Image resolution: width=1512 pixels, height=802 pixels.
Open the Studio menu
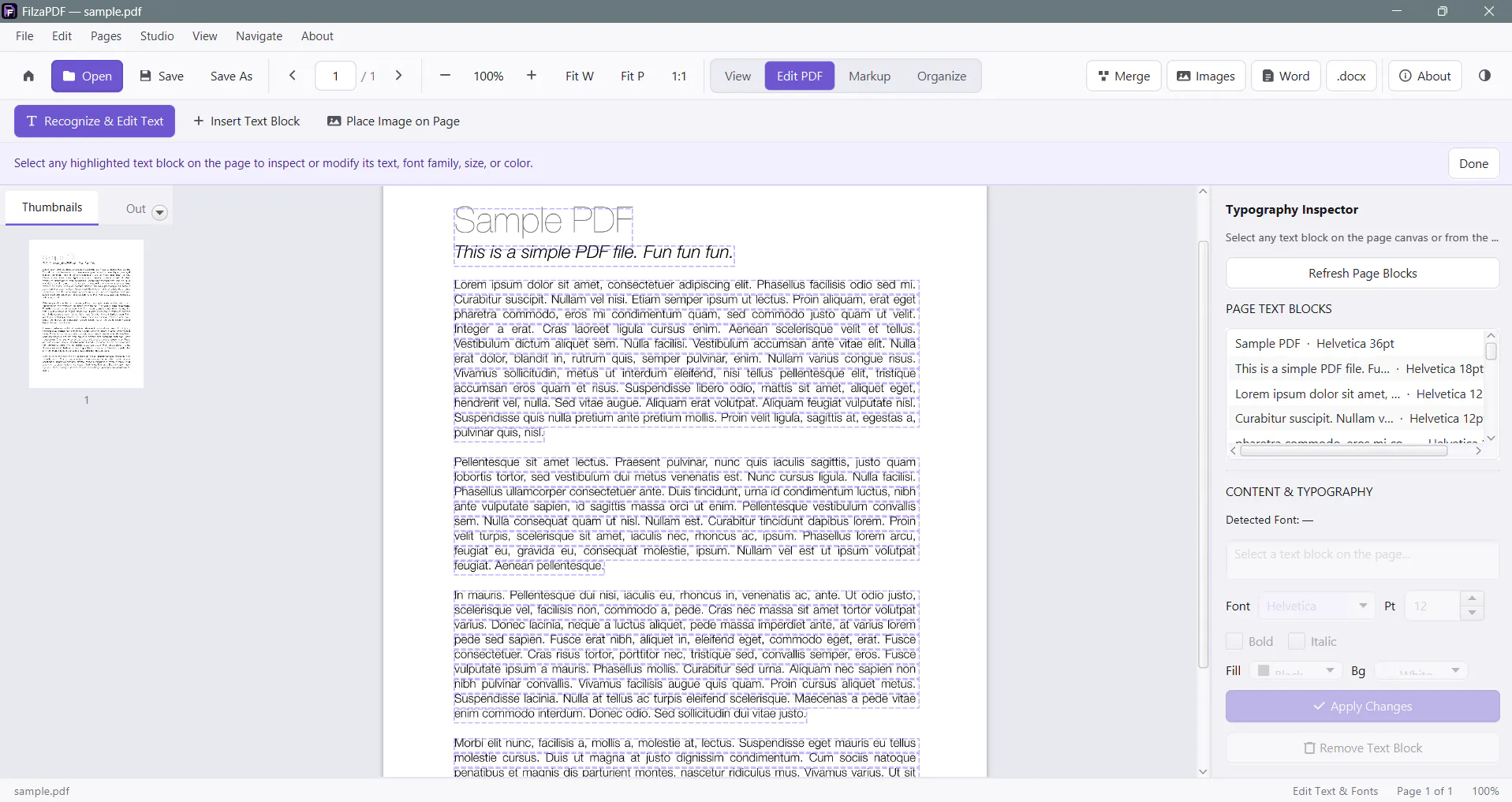(157, 36)
